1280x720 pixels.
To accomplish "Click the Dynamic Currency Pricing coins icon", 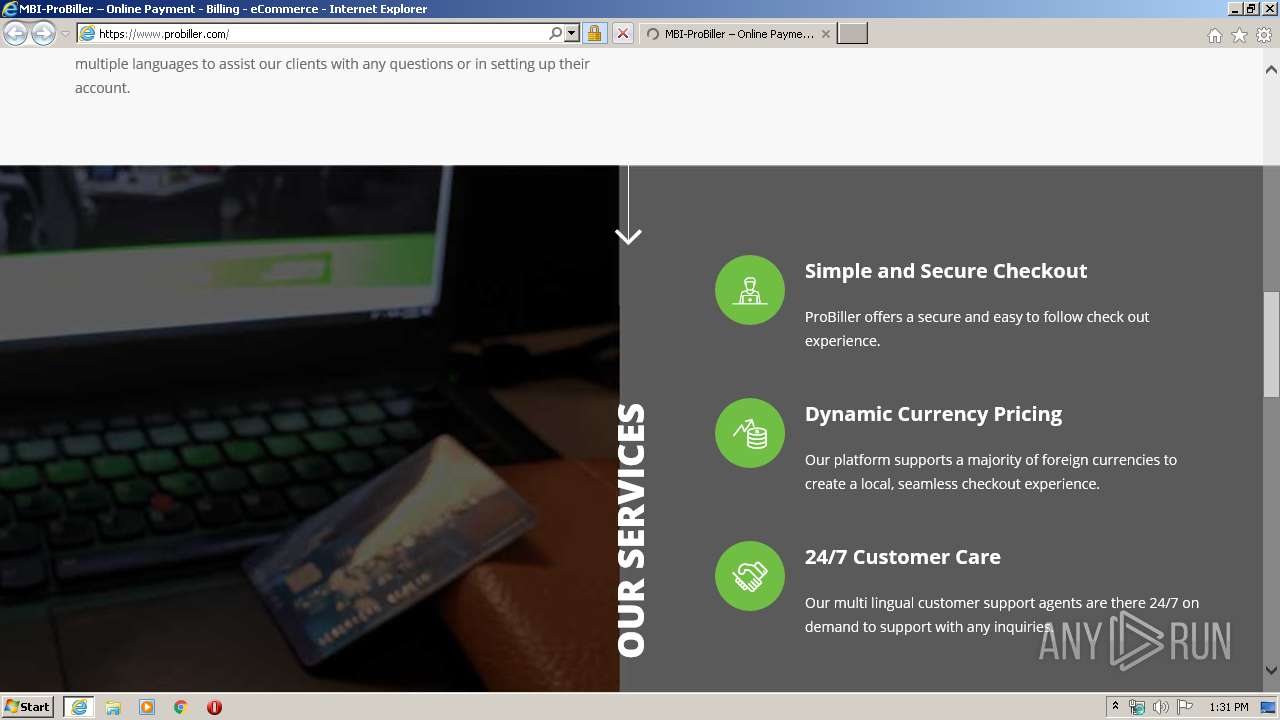I will (x=750, y=433).
